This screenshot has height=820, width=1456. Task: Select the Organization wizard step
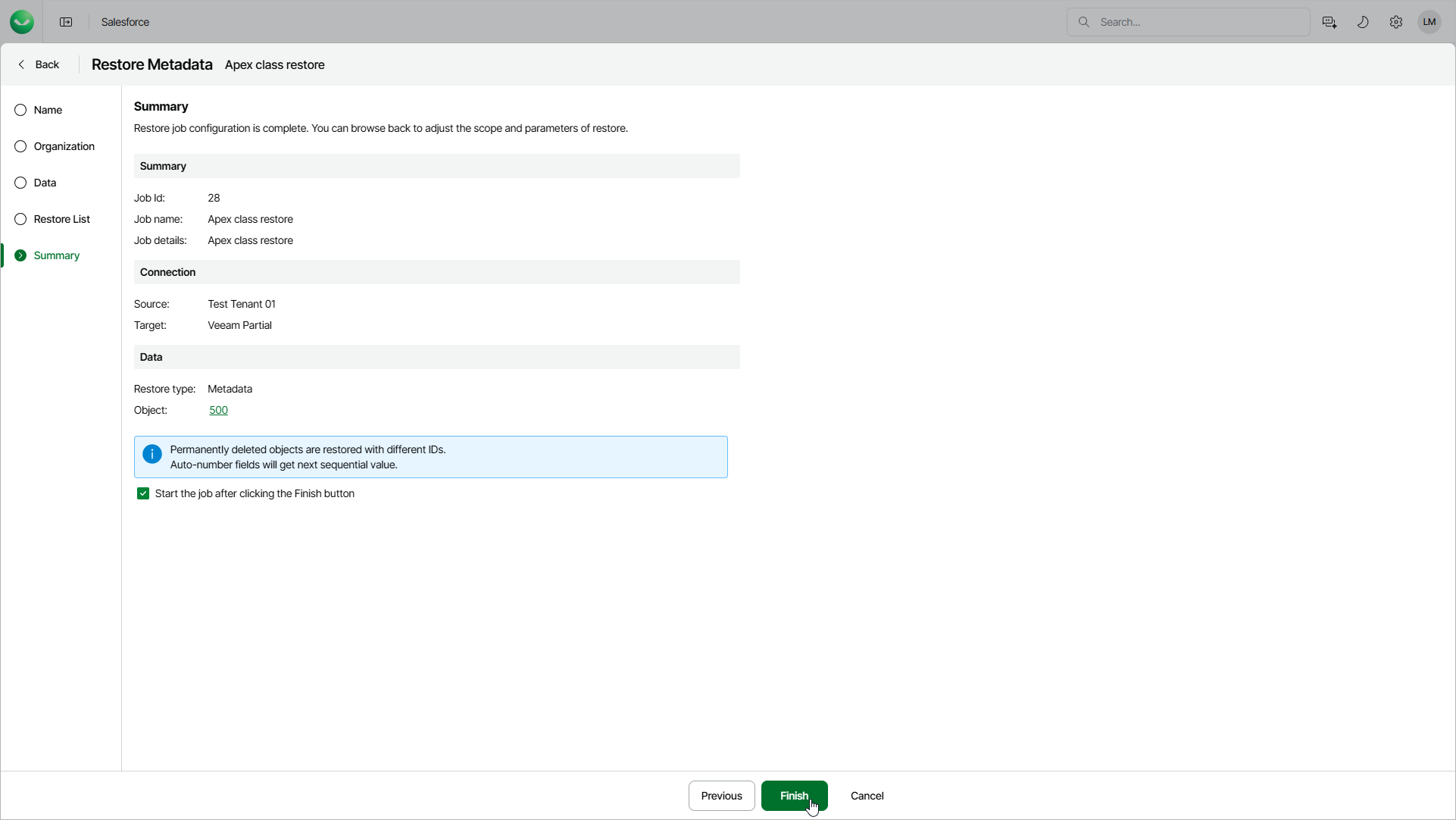click(64, 146)
